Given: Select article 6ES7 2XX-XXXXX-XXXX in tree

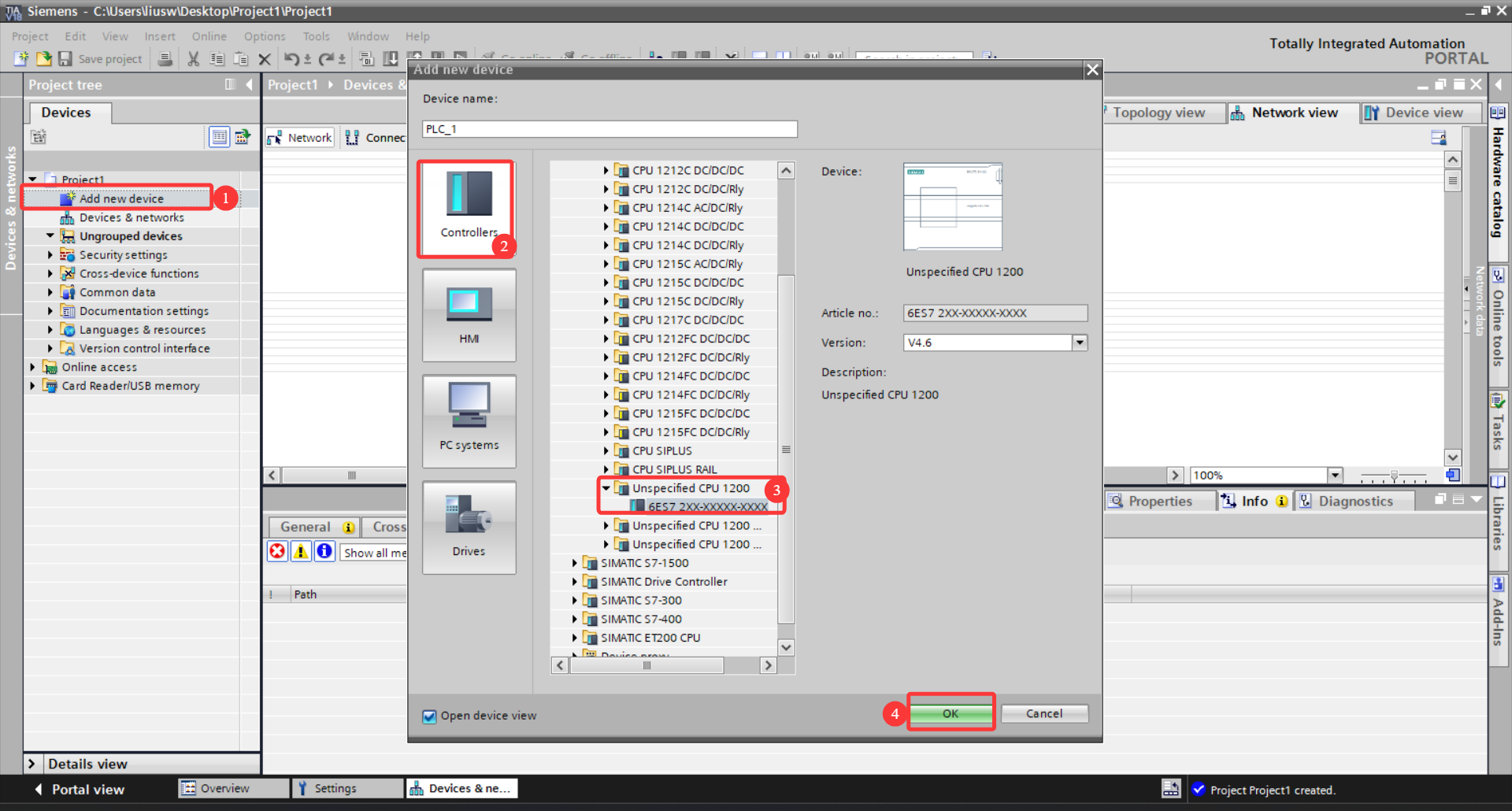Looking at the screenshot, I should 707,507.
